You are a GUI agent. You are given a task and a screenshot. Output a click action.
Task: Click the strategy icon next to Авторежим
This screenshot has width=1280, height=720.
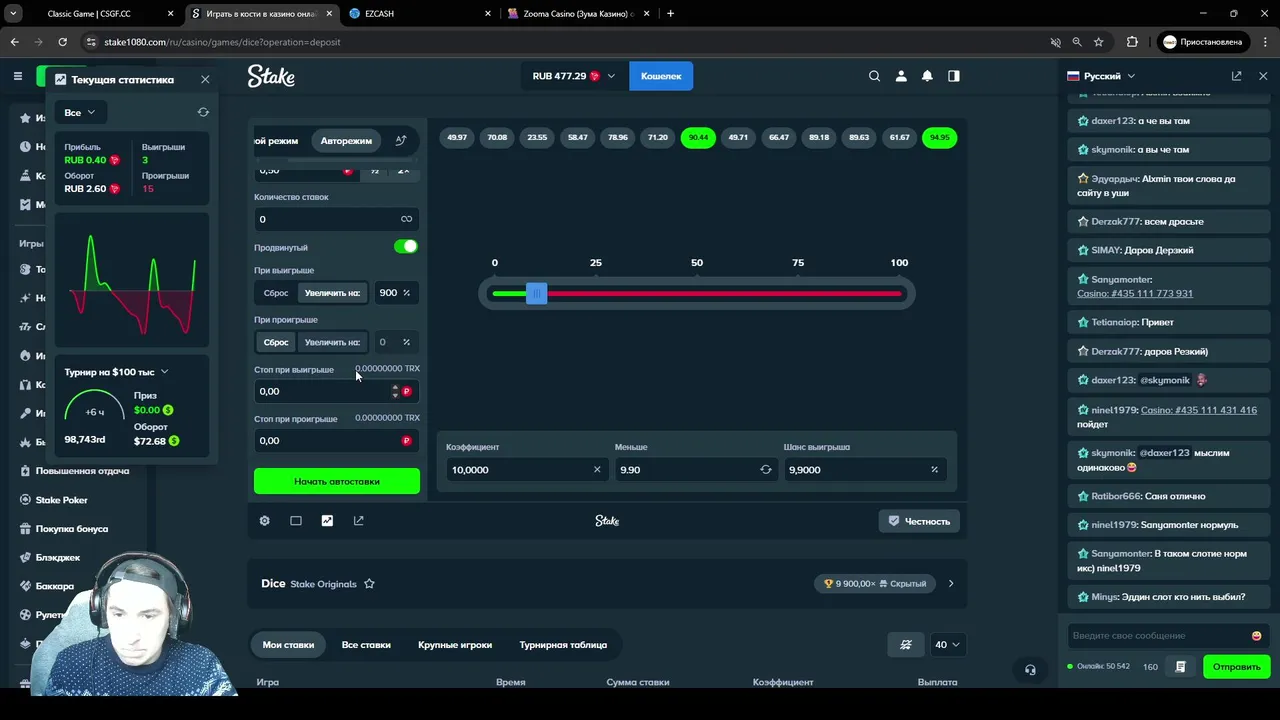click(x=401, y=141)
